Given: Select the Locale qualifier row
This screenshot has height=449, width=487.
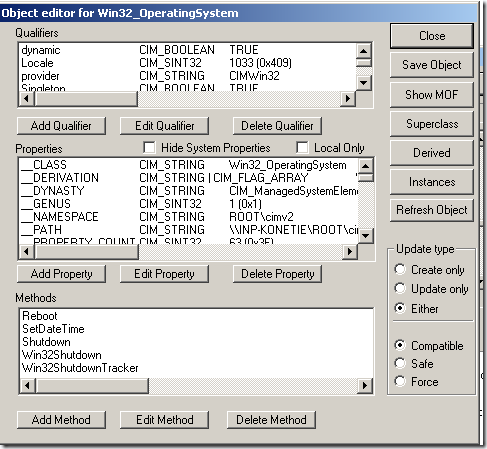Looking at the screenshot, I should pos(187,63).
